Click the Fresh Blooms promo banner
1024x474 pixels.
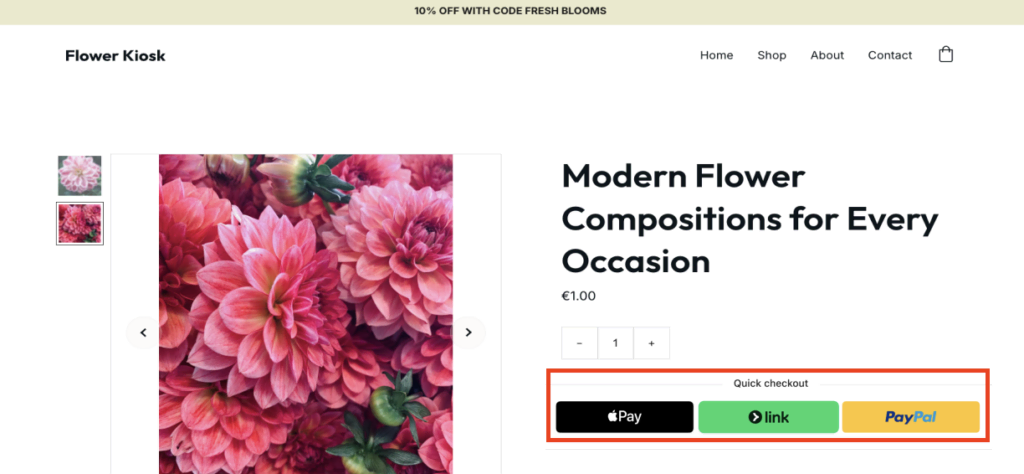511,11
